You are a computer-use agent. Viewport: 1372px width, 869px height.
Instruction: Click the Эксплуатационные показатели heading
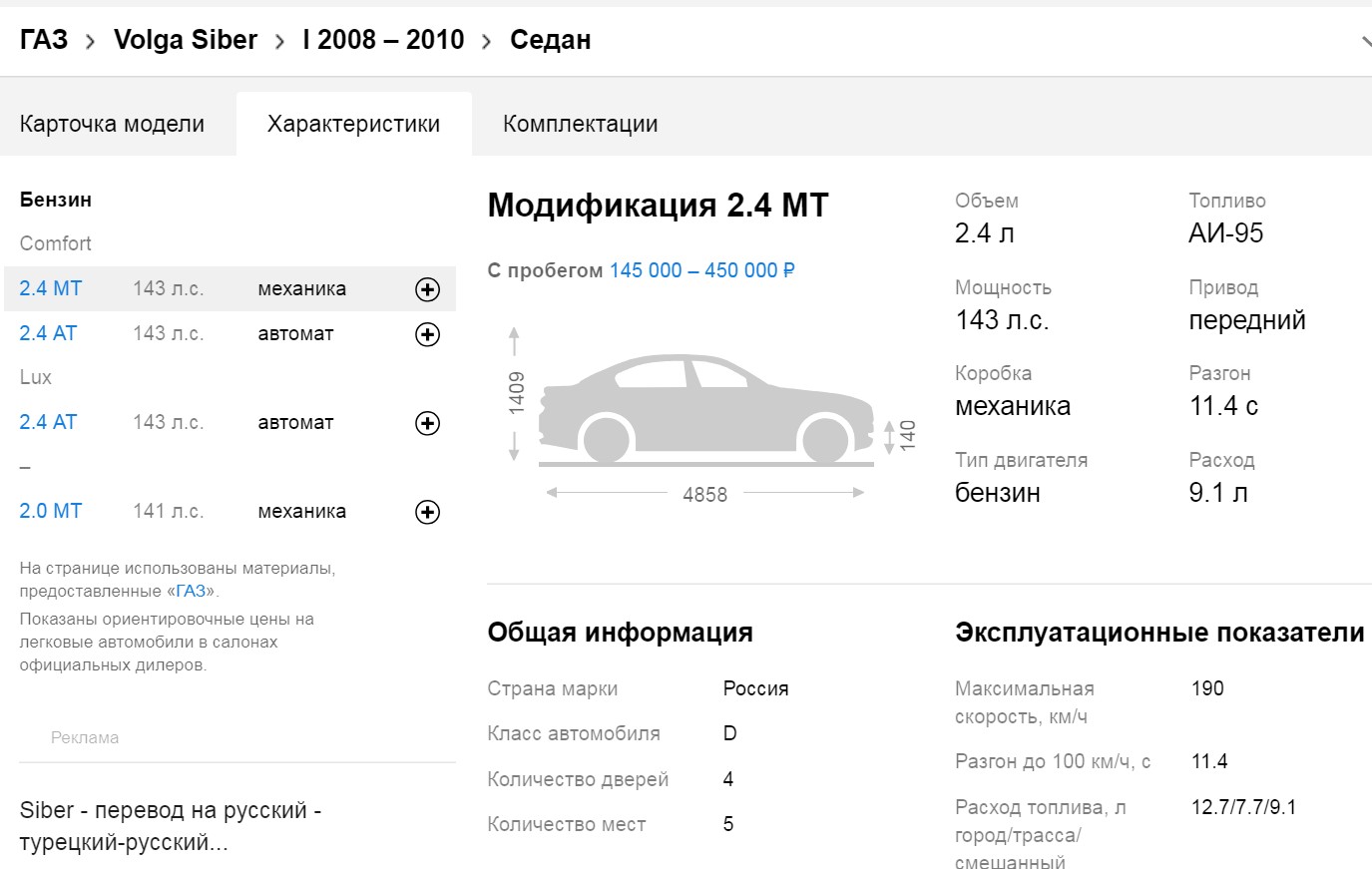tap(1159, 633)
